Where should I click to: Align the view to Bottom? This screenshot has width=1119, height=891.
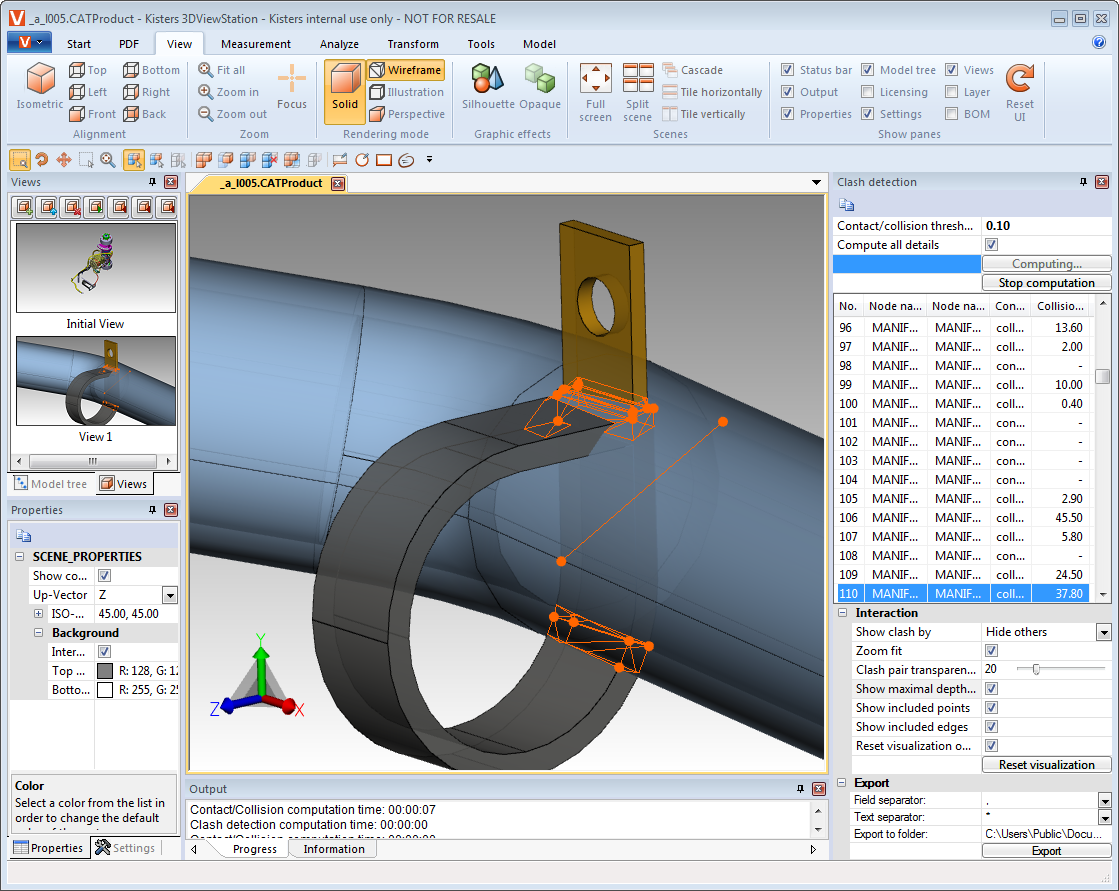coord(151,70)
